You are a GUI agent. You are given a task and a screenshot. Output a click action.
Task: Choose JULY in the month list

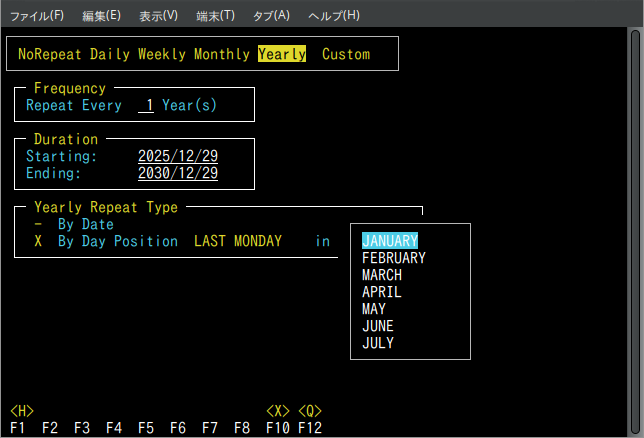378,343
